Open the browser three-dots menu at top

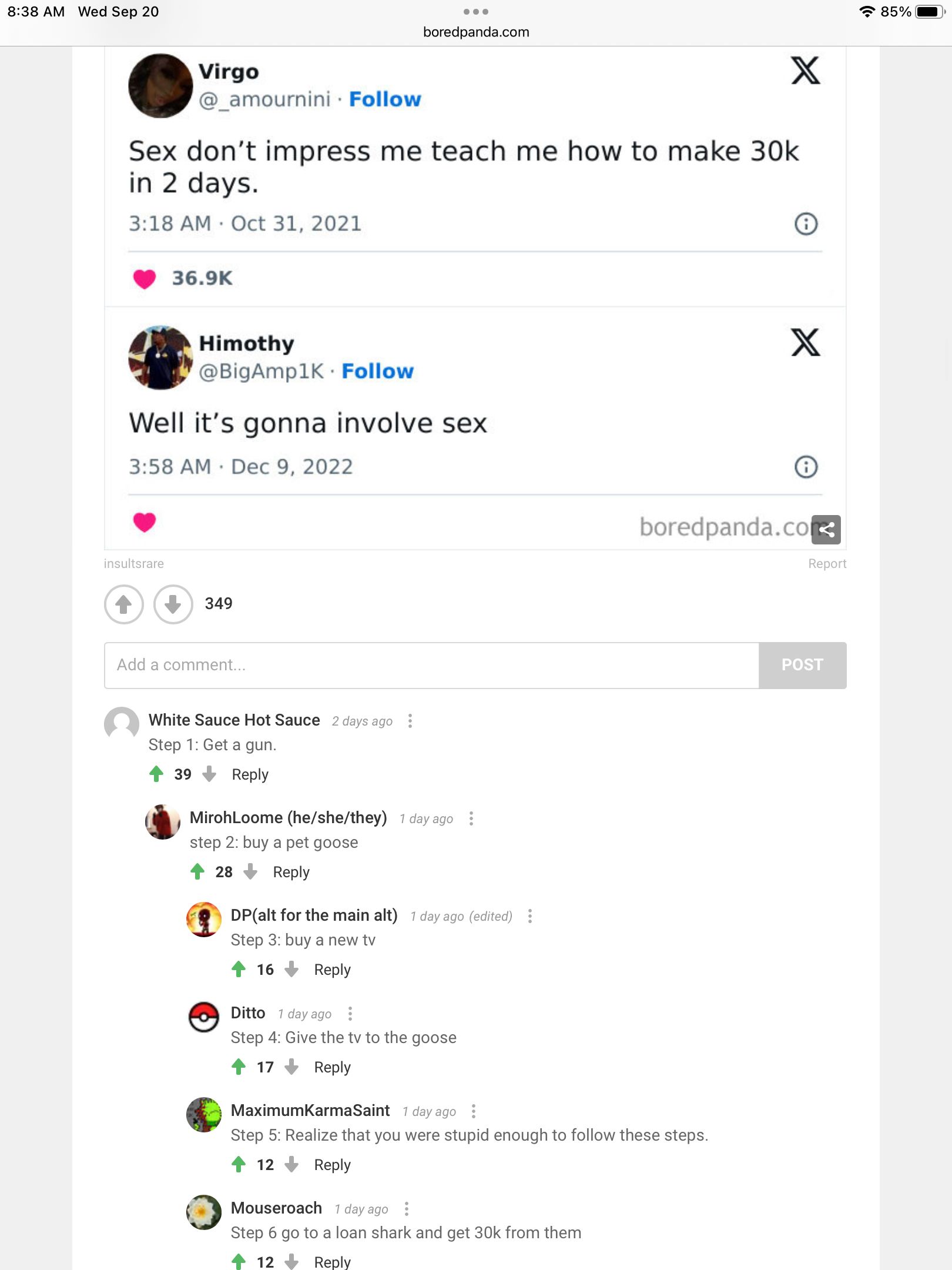(475, 12)
